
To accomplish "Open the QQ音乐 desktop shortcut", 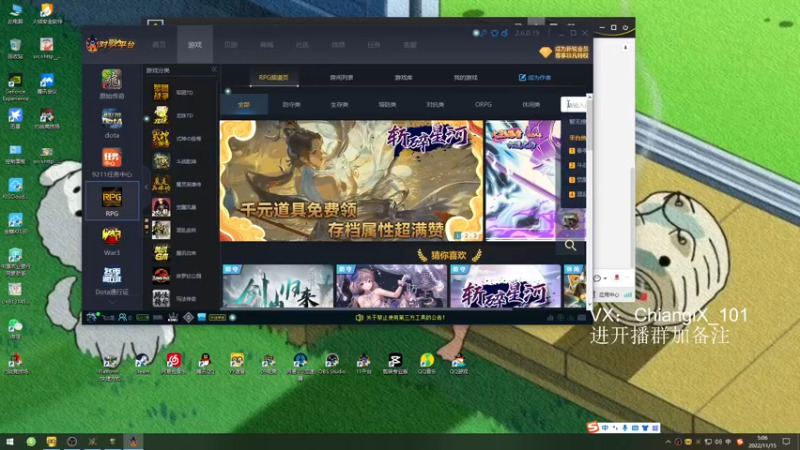I will (x=427, y=364).
